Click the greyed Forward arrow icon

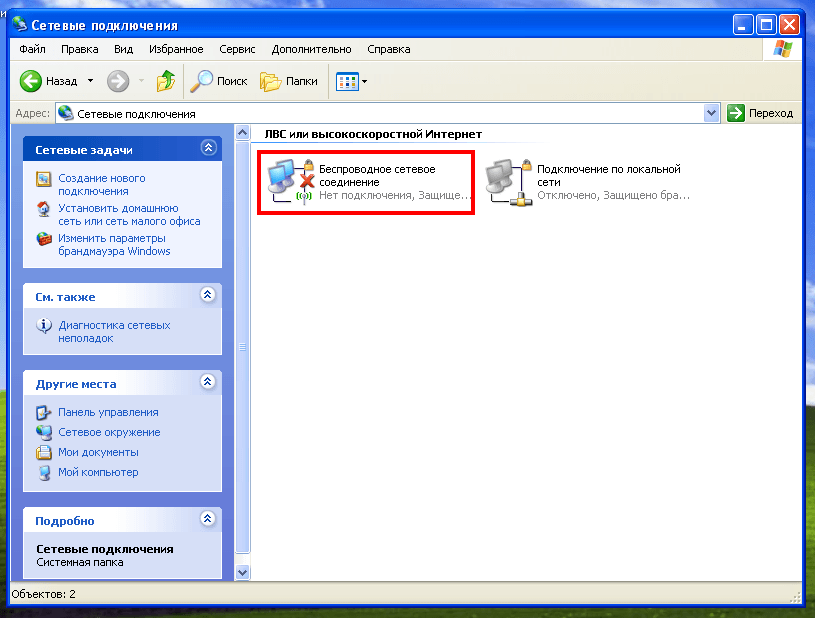click(x=118, y=81)
